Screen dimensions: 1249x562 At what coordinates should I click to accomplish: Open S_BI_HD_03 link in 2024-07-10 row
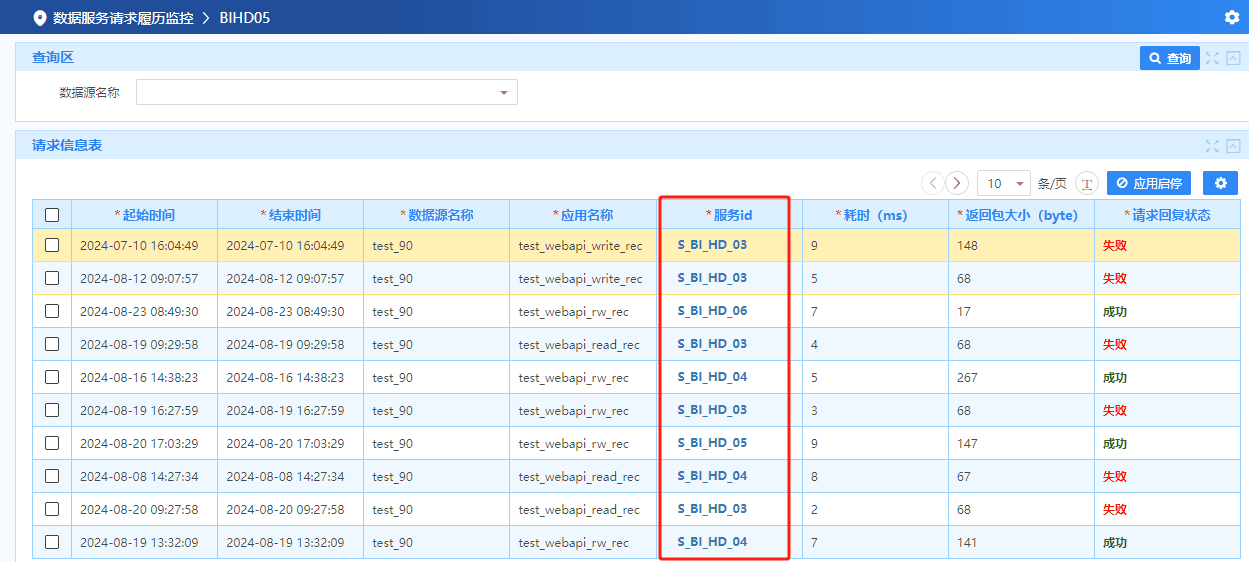pos(712,245)
